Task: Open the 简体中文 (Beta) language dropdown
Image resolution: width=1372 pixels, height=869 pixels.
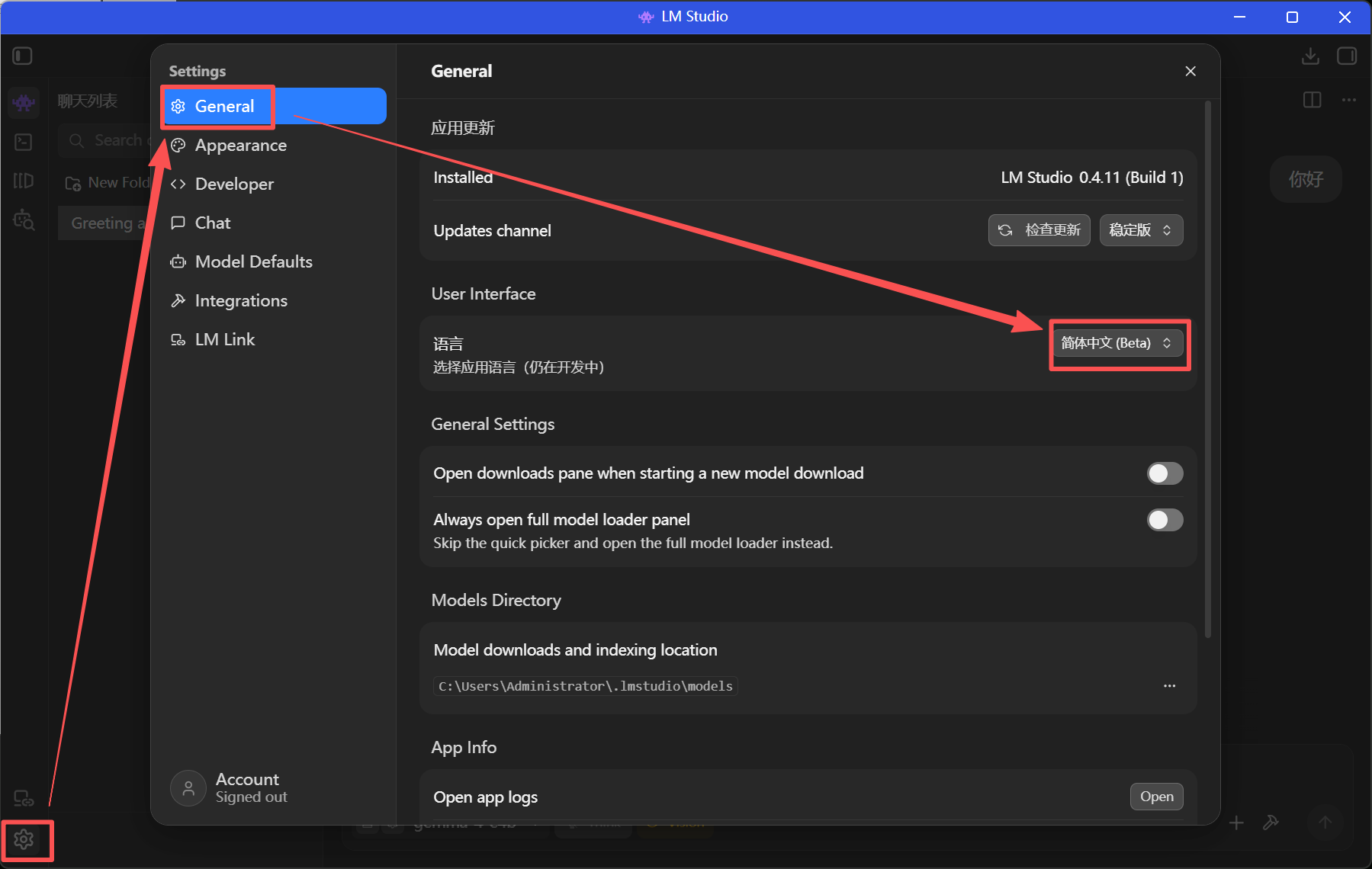Action: [x=1117, y=343]
